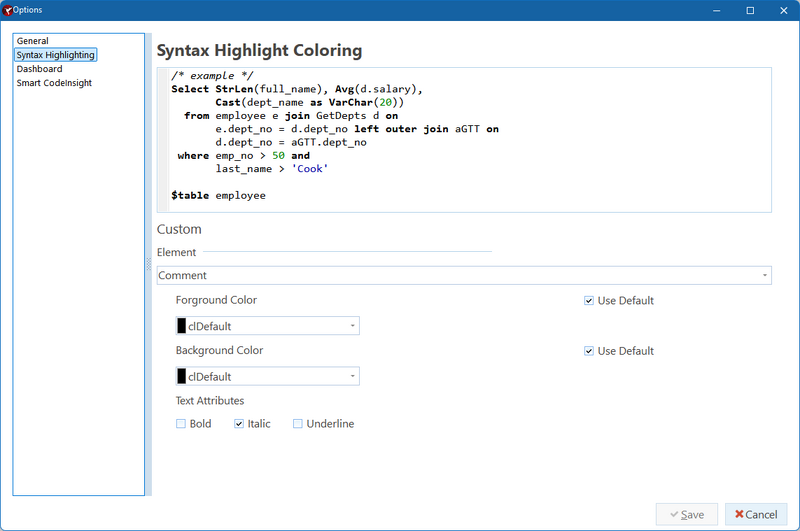800x531 pixels.
Task: Click the VarChar keyword in the preview
Action: [x=351, y=102]
